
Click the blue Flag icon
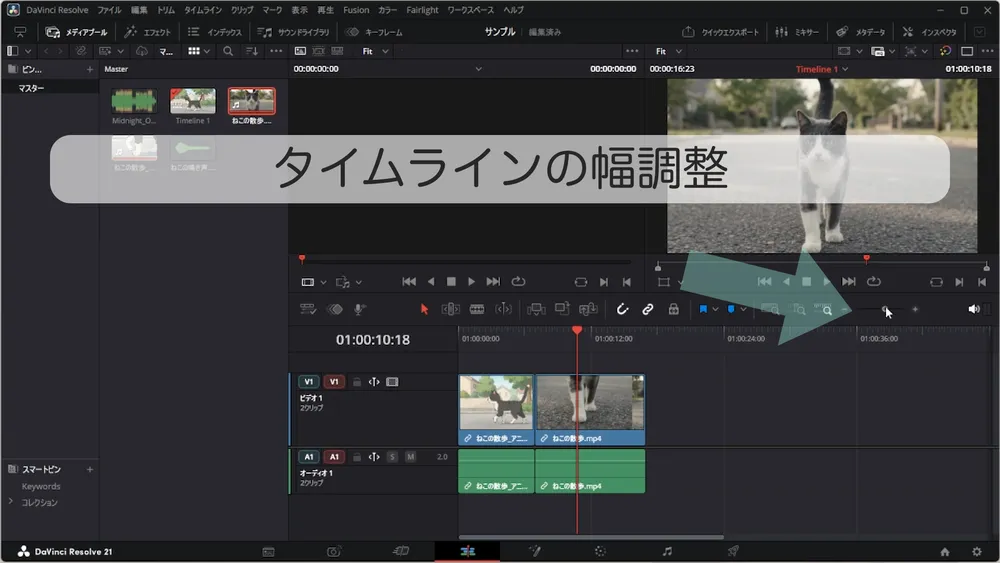(x=703, y=309)
